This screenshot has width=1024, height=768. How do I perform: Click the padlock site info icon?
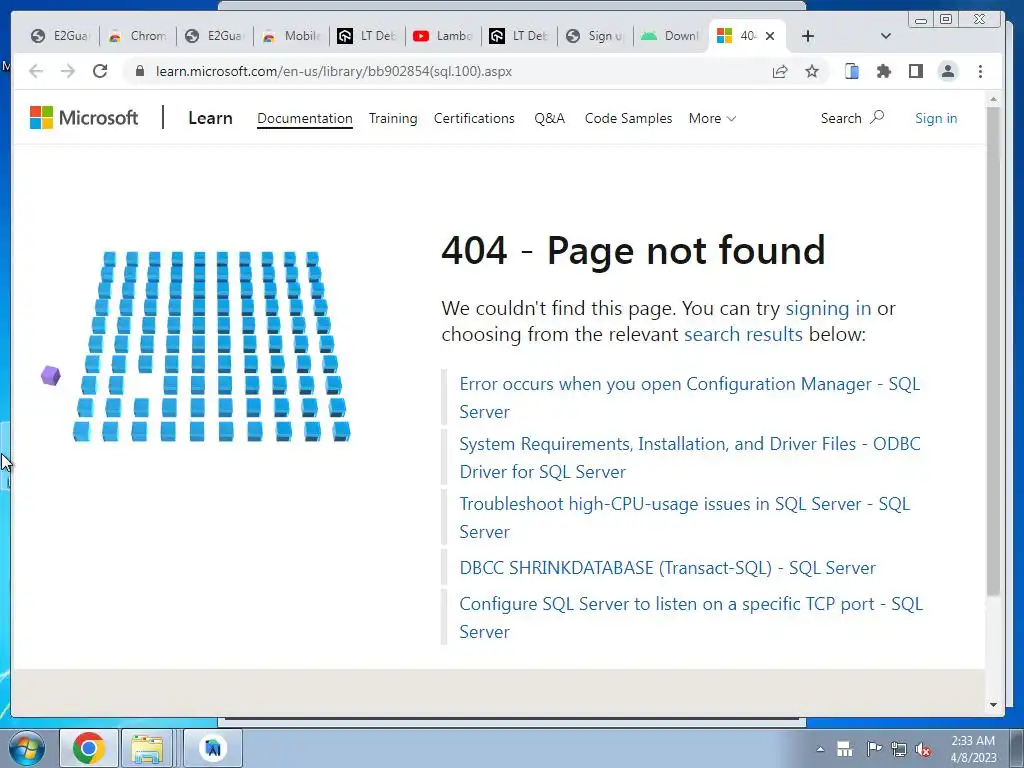[x=139, y=71]
